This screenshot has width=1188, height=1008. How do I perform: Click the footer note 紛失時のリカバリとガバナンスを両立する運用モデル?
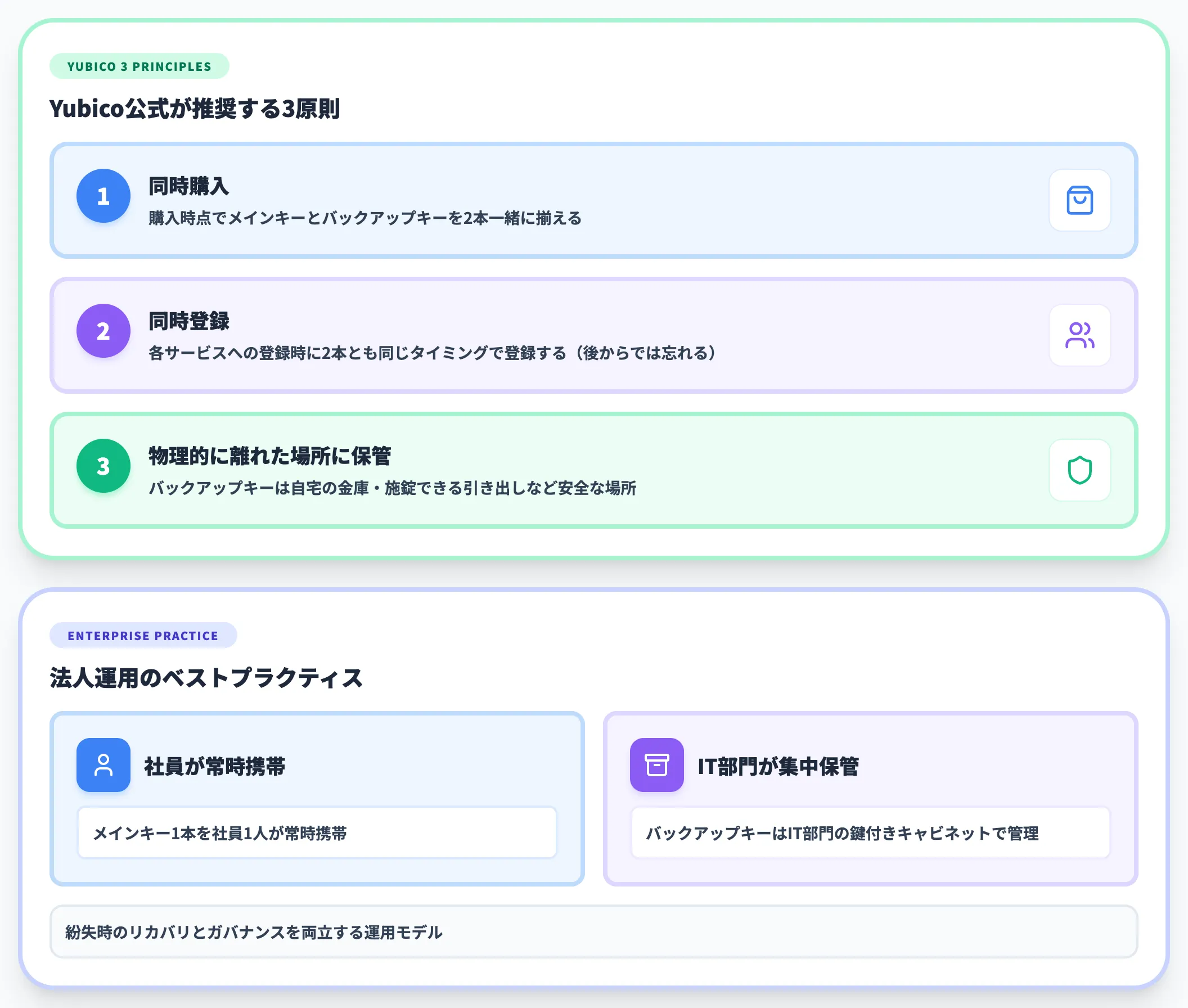[593, 932]
